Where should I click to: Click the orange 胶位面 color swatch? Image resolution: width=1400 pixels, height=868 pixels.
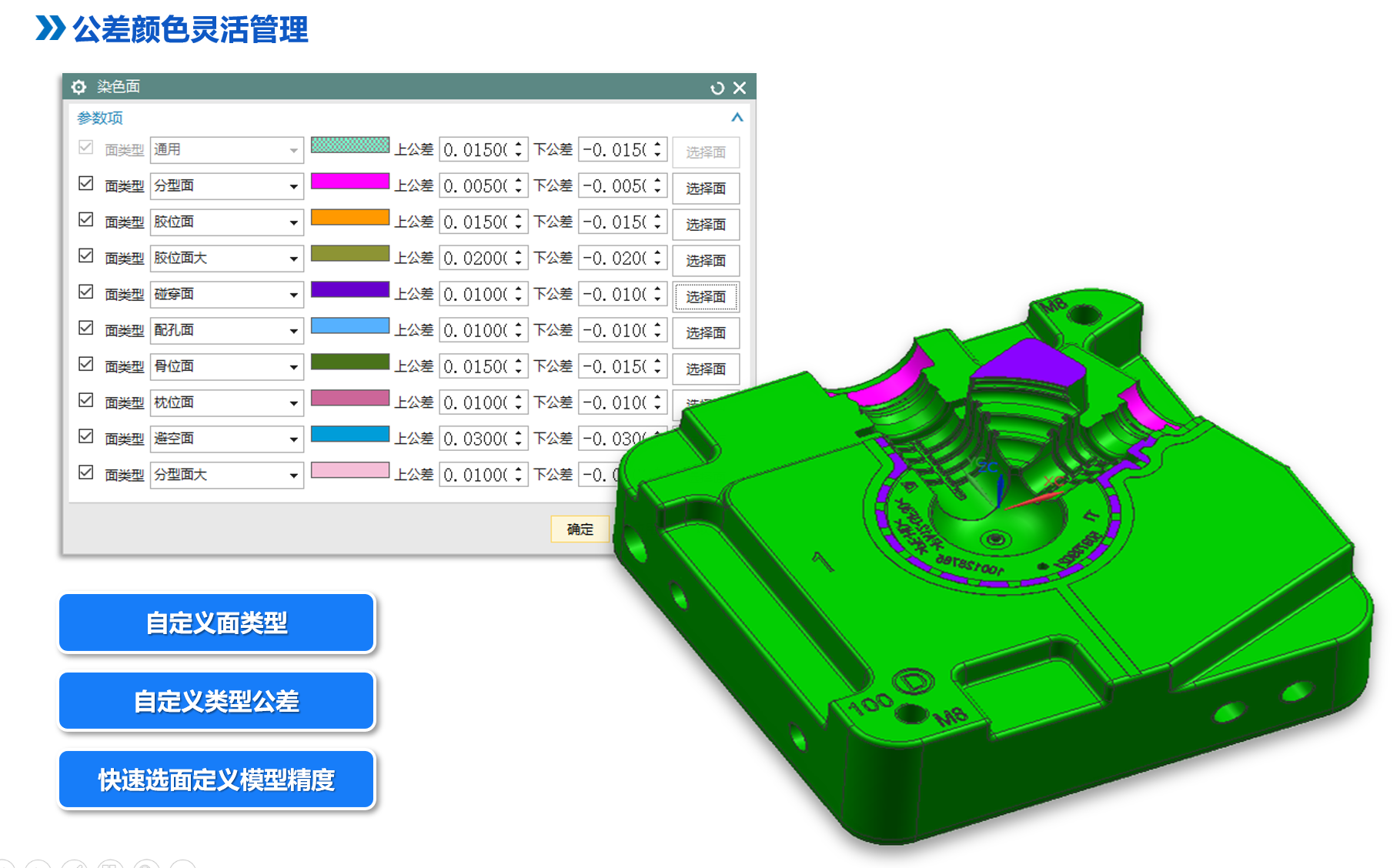tap(349, 218)
